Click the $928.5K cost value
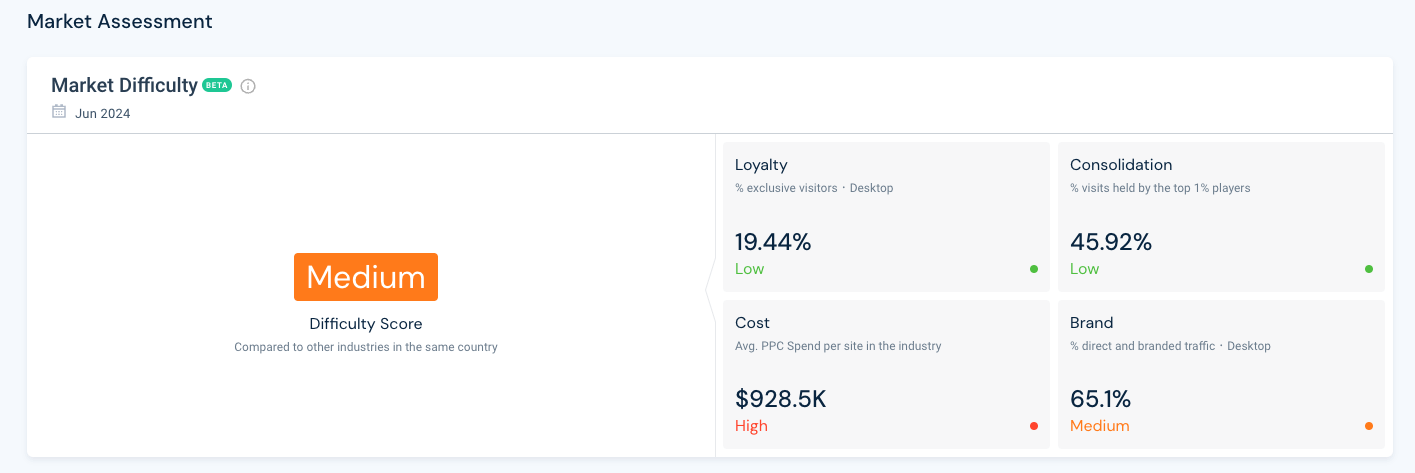This screenshot has width=1415, height=473. pos(780,399)
